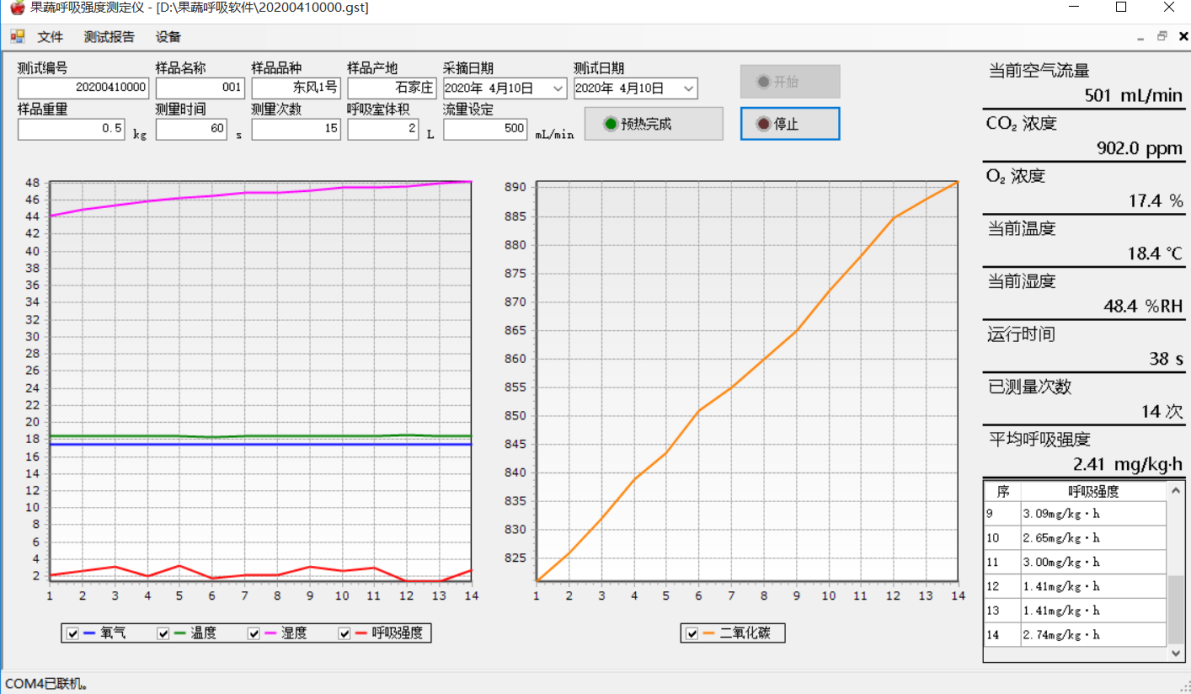Click the child window icon beside 文件 menu
The width and height of the screenshot is (1191, 694).
[x=17, y=37]
